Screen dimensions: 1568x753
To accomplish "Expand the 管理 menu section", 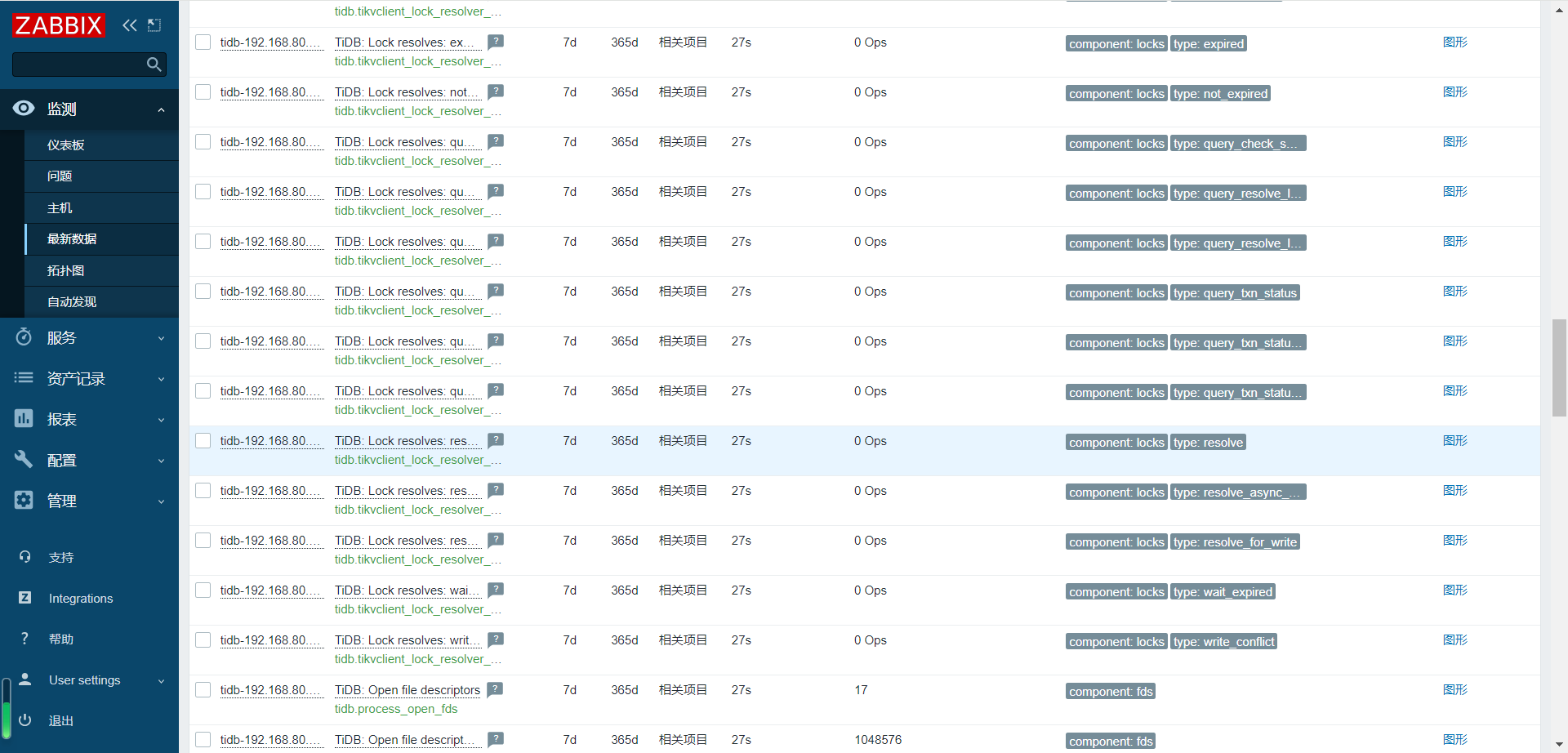I will coord(161,501).
